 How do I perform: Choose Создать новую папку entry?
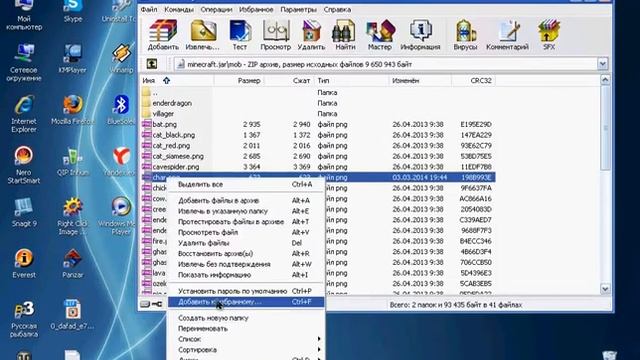[246, 318]
